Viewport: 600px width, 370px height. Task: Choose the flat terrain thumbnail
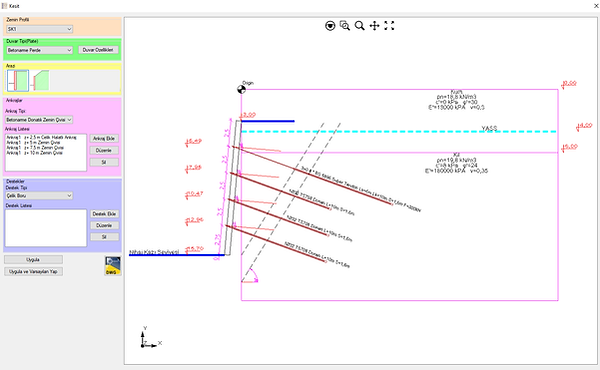[x=18, y=80]
